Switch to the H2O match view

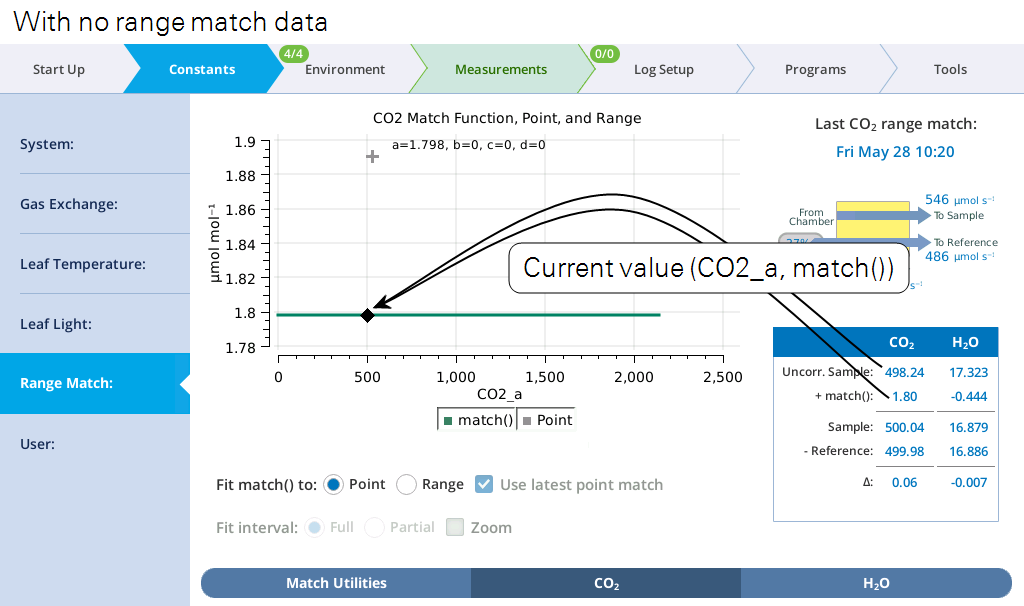pyautogui.click(x=876, y=583)
